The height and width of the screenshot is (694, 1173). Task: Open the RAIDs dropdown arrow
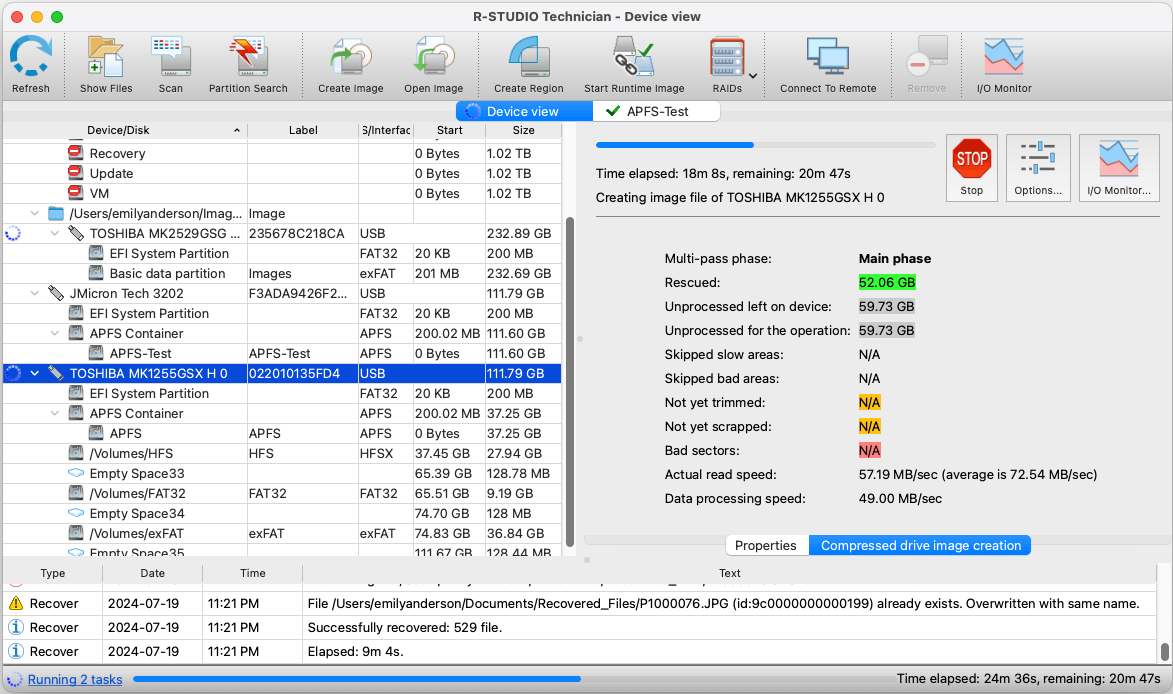tap(753, 76)
